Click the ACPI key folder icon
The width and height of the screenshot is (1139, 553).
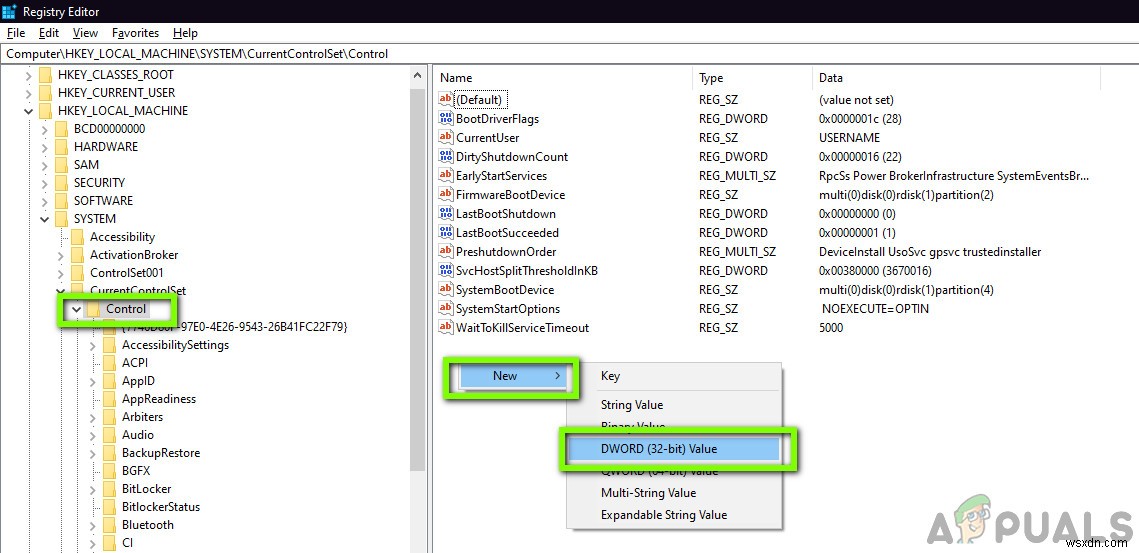(x=110, y=363)
